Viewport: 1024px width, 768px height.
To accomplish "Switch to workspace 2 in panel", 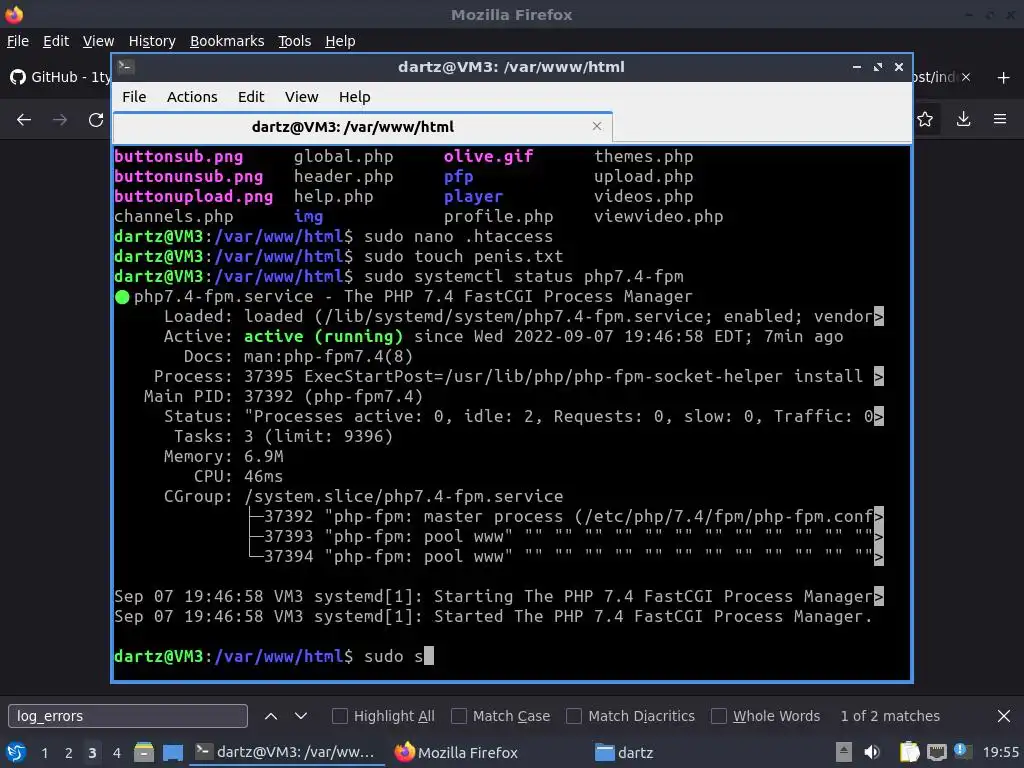I will 69,753.
